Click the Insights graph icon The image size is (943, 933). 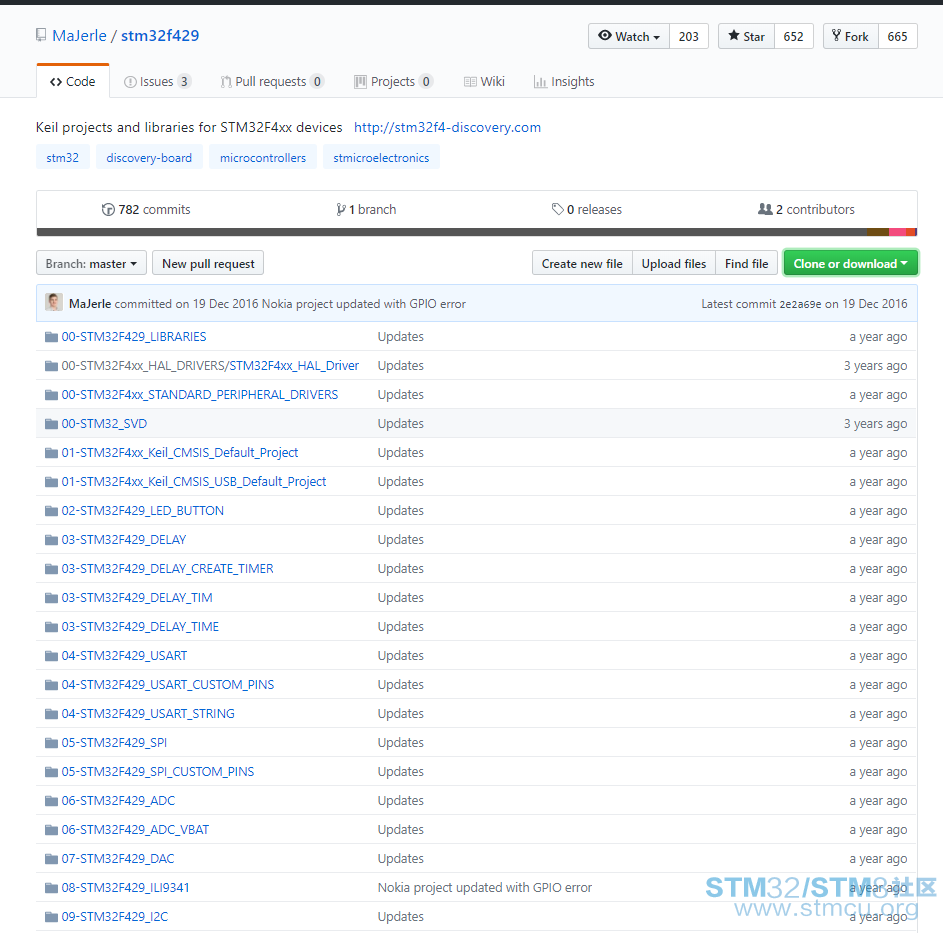click(x=540, y=82)
